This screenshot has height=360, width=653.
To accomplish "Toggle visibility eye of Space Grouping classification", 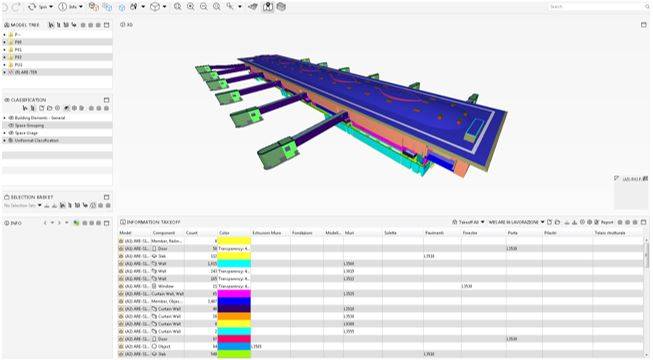I will point(11,125).
